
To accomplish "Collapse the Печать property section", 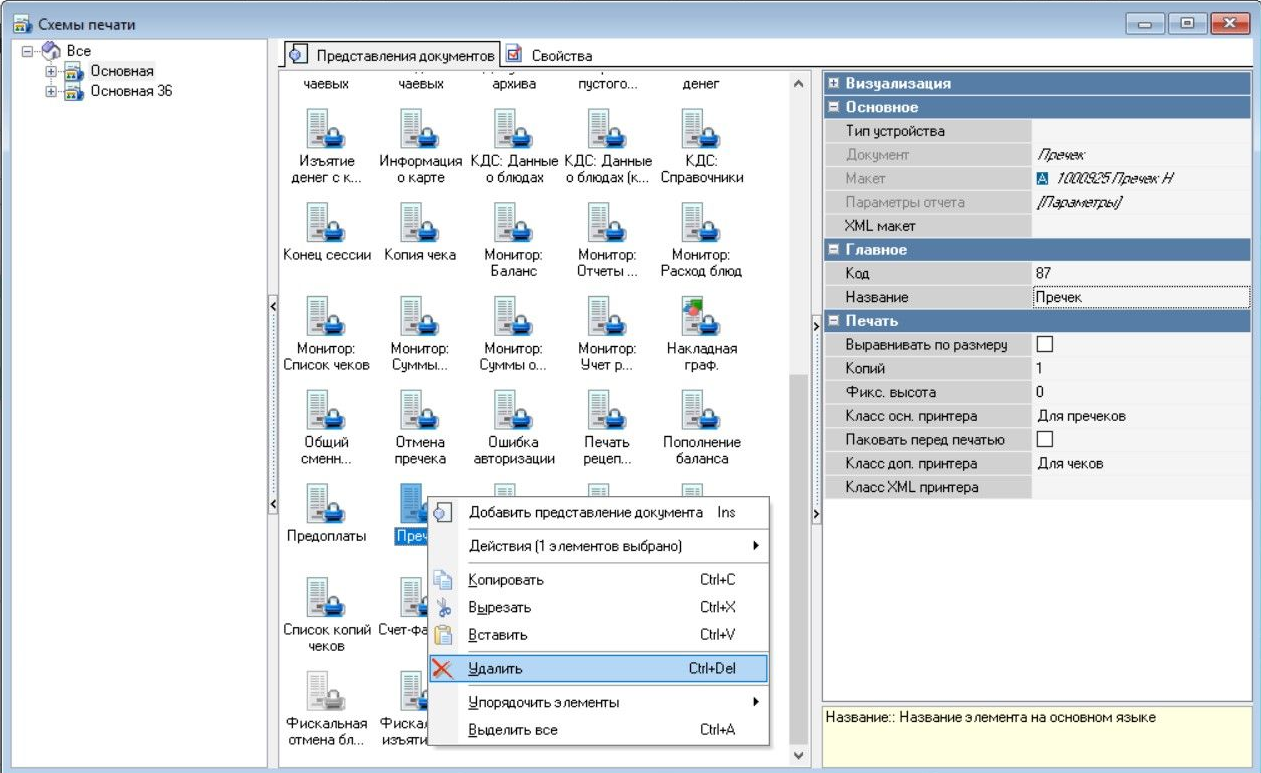I will (833, 321).
